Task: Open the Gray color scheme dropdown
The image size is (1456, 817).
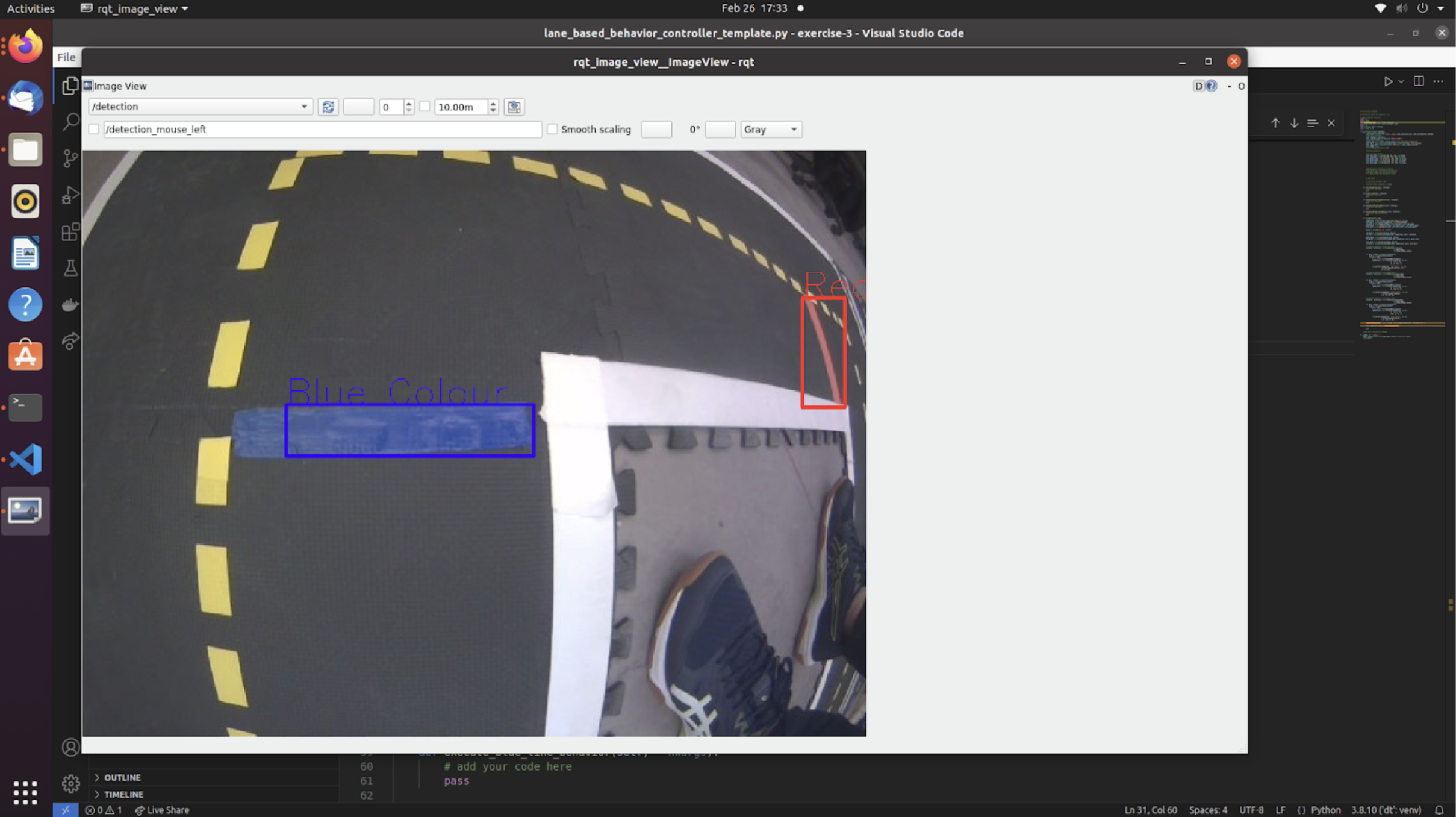Action: click(770, 129)
